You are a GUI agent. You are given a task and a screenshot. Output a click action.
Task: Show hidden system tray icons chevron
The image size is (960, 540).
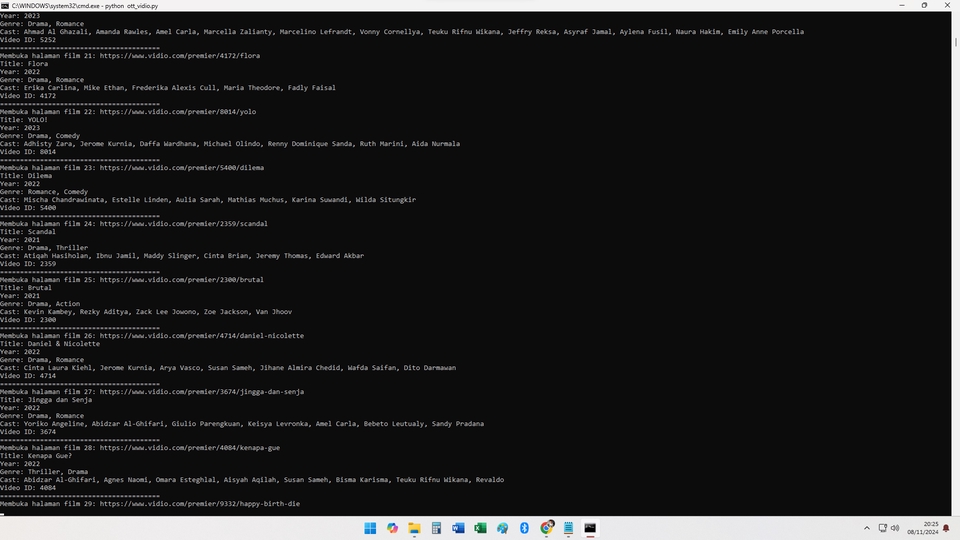point(866,528)
